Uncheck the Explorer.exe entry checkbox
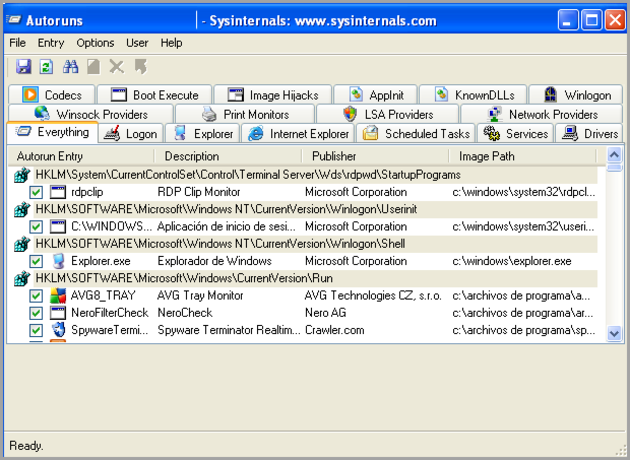This screenshot has width=630, height=460. click(x=36, y=261)
